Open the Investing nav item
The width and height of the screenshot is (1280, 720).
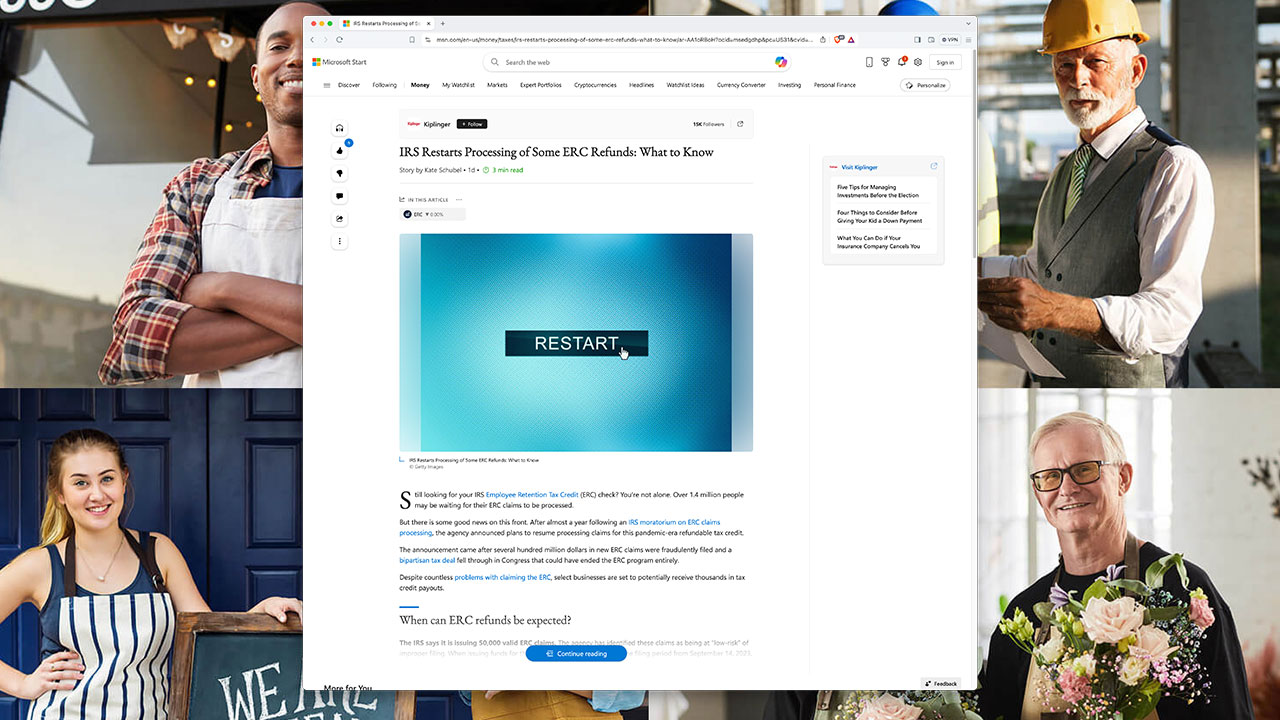pos(790,85)
